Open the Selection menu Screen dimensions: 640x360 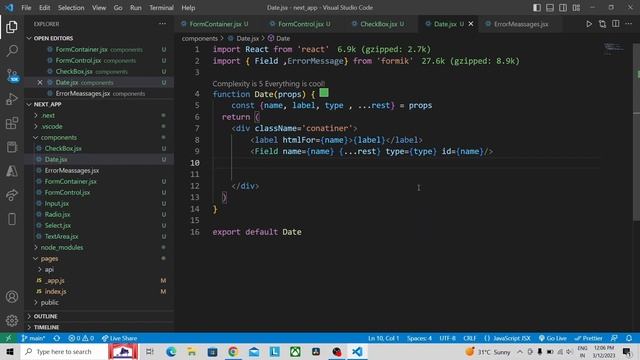tap(71, 8)
